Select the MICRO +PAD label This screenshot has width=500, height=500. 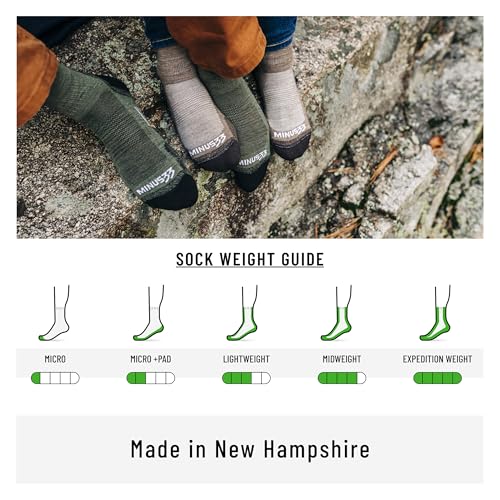151,359
